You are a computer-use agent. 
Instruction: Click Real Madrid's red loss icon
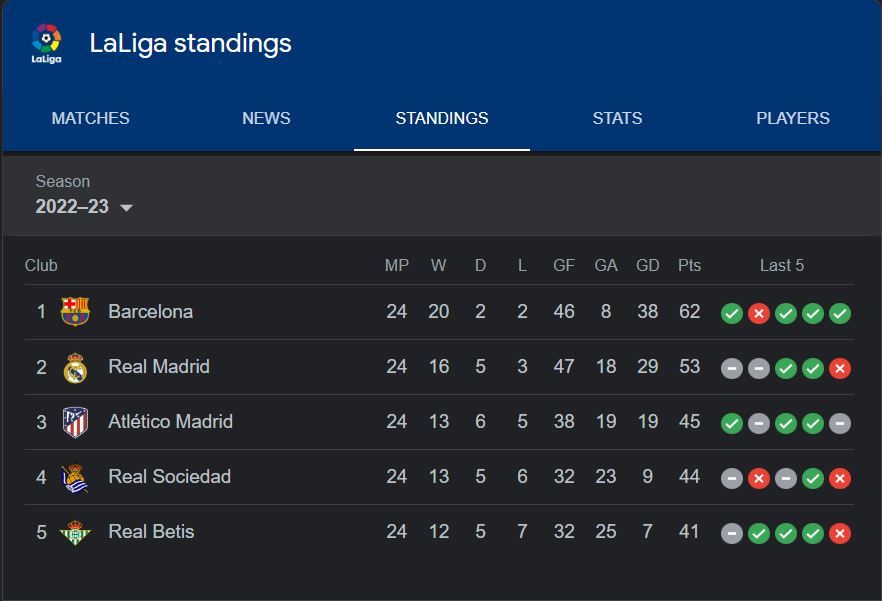(x=840, y=368)
